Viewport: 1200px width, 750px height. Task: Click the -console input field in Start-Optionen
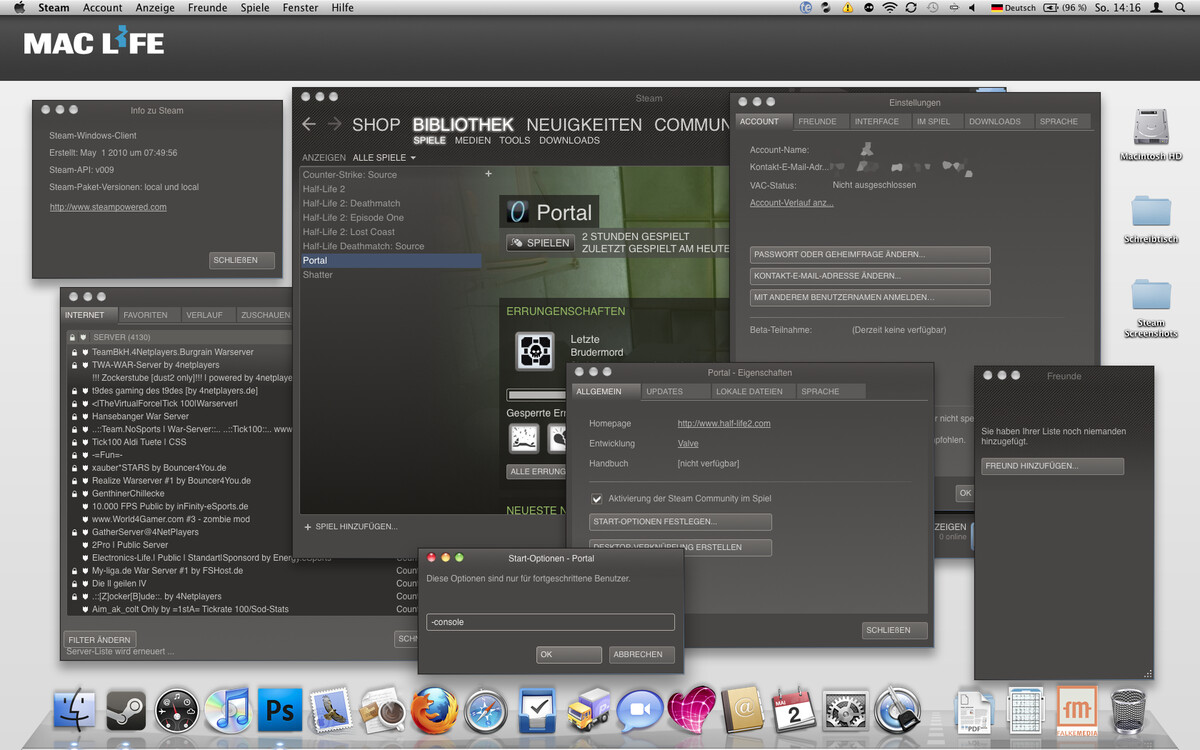(550, 621)
